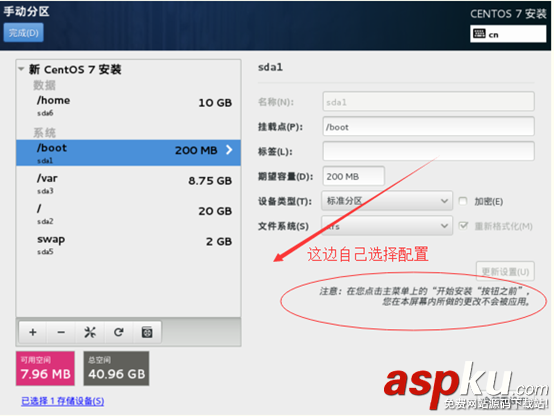Click the 8.75 GB size of /var
This screenshot has width=554, height=416.
point(210,181)
